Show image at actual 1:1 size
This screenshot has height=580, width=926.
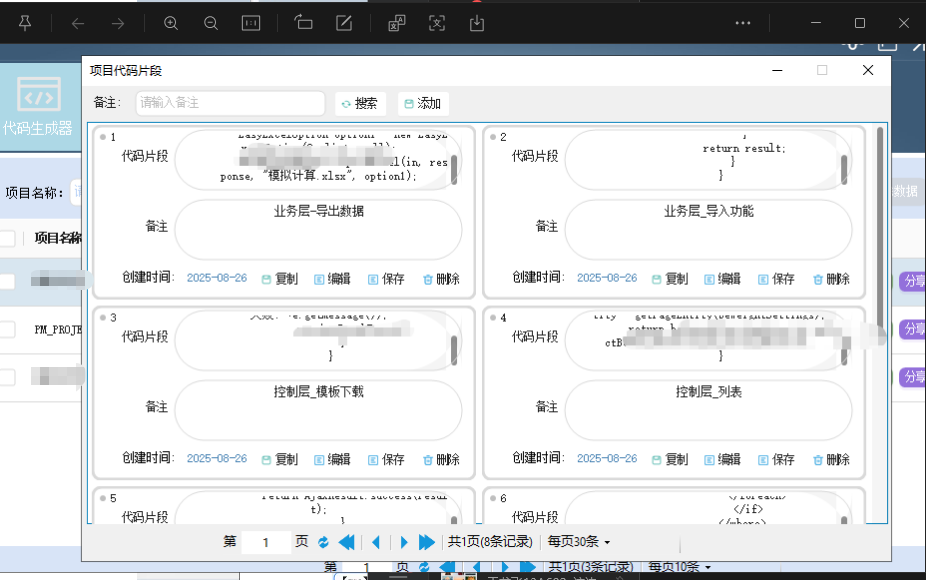point(251,23)
